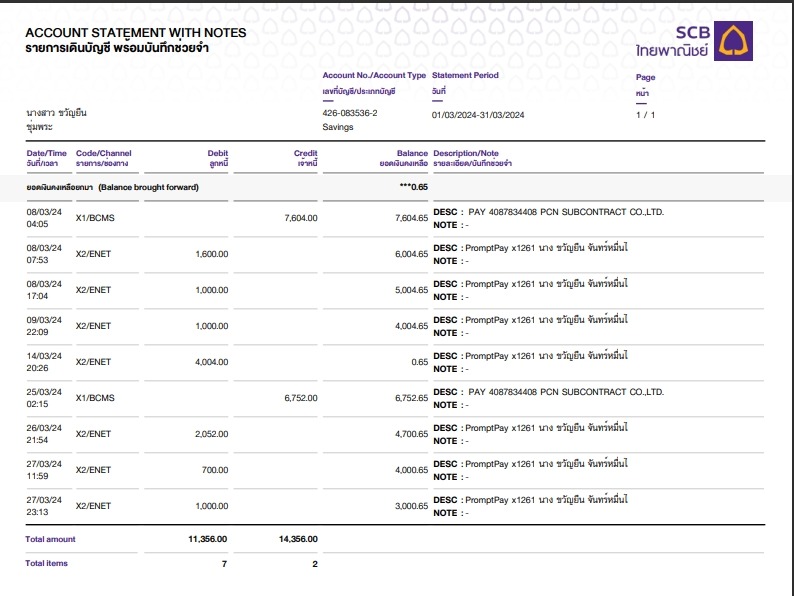This screenshot has width=794, height=596.
Task: Select the account number 426-083536-2
Action: pyautogui.click(x=350, y=114)
